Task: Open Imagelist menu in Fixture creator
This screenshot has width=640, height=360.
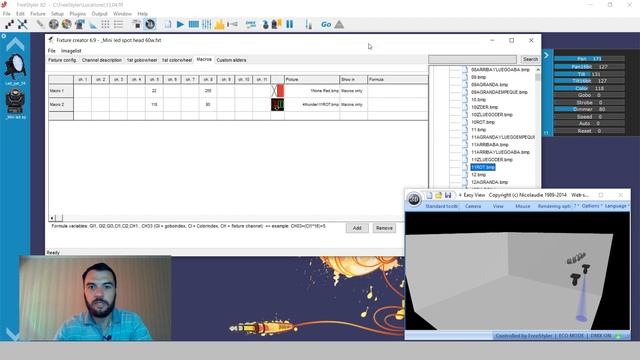Action: click(x=71, y=51)
